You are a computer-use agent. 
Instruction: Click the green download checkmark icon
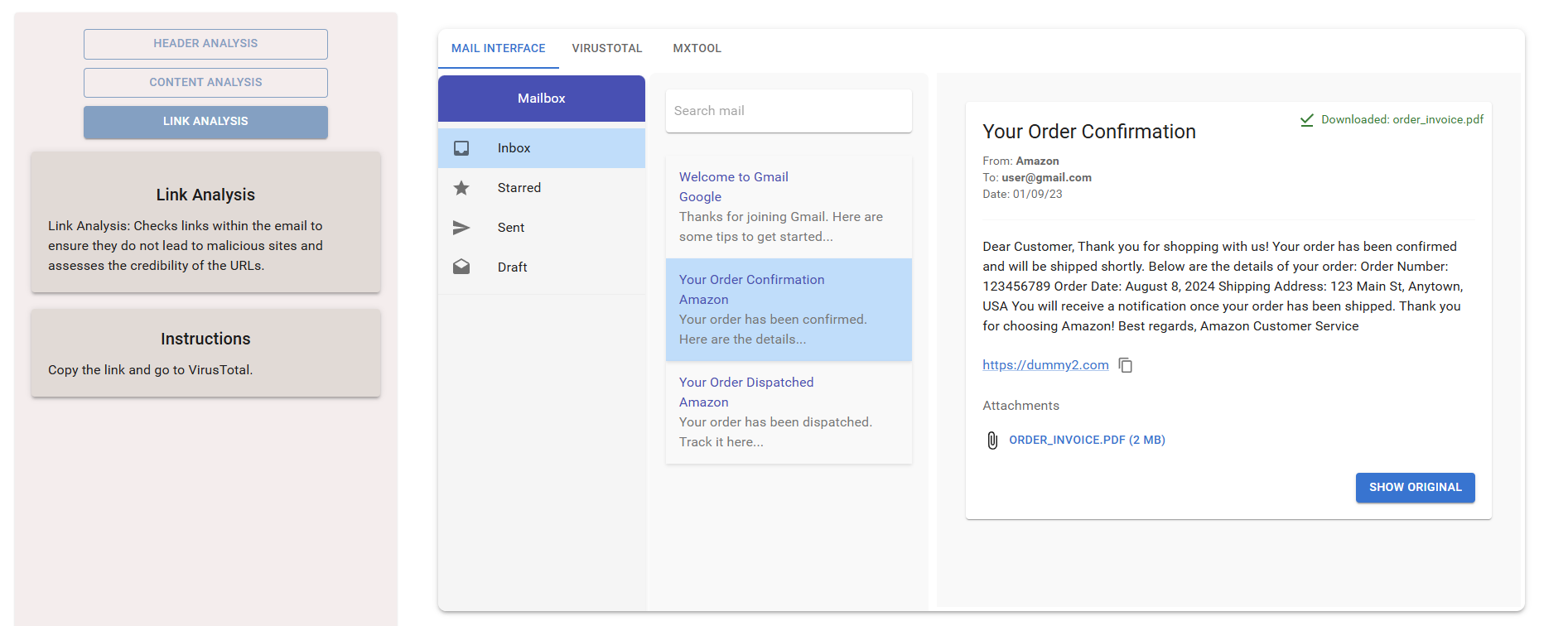click(1307, 120)
